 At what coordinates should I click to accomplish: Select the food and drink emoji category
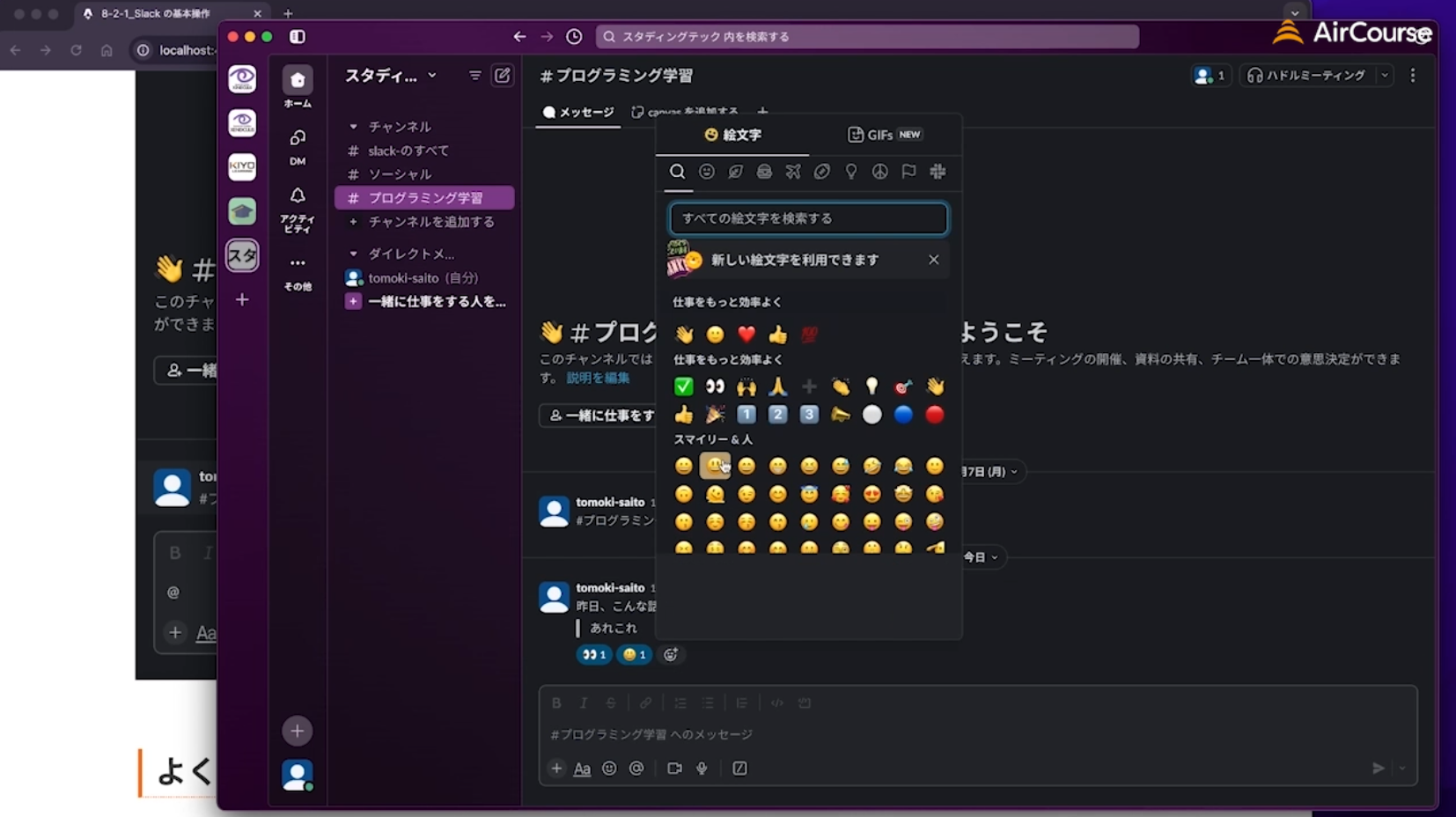tap(764, 172)
